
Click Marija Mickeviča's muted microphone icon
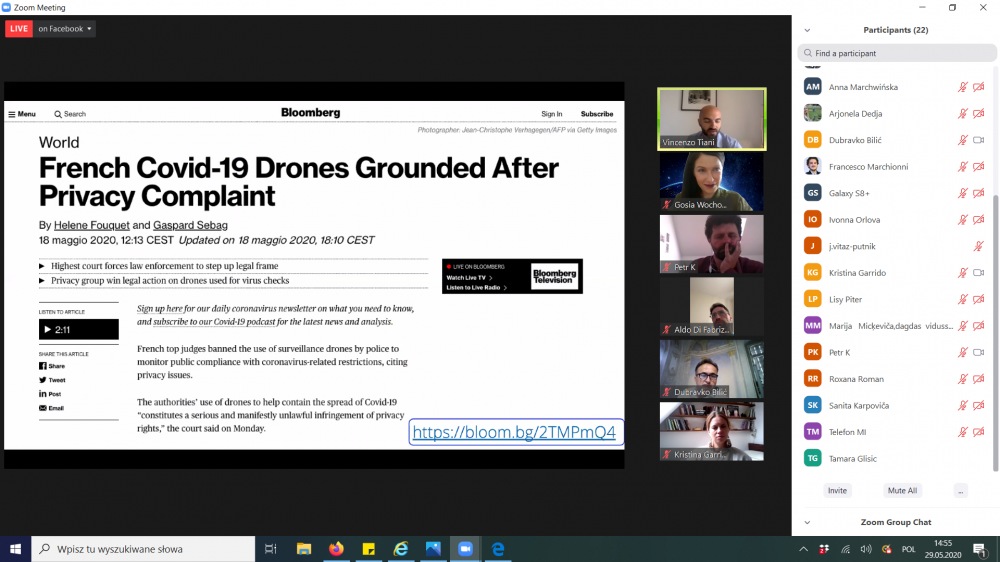coord(962,325)
